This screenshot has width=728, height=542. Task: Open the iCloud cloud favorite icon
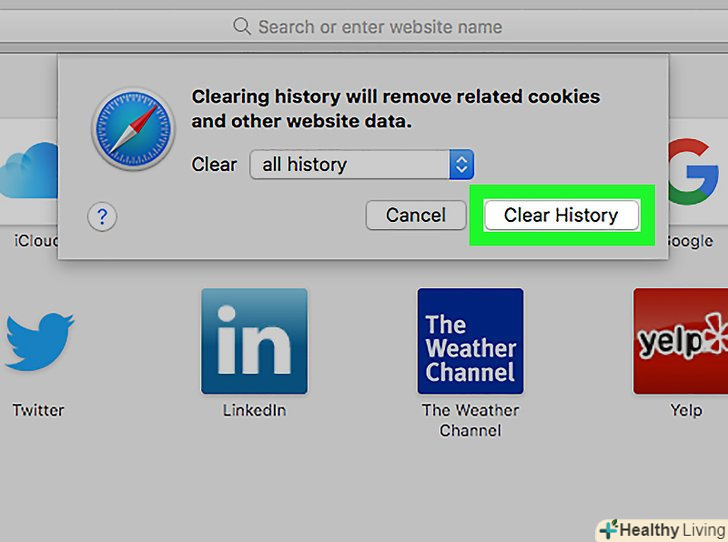click(x=29, y=170)
